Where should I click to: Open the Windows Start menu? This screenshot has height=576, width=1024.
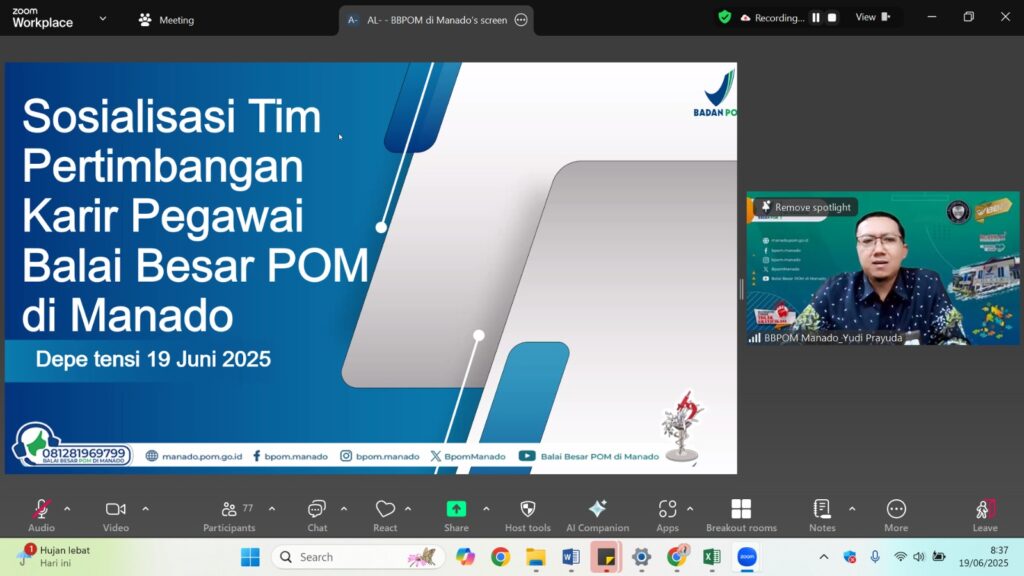tap(250, 557)
